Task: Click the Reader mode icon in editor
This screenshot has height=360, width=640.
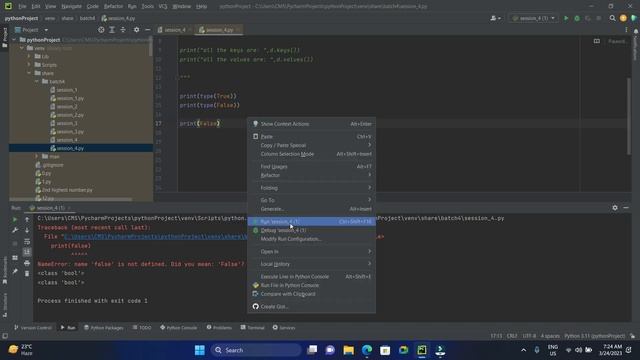Action: [597, 41]
